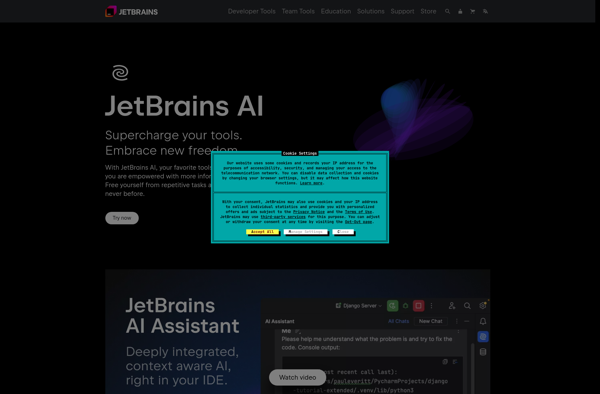
Task: Open the AI Assistant panel kebab options
Action: [457, 321]
